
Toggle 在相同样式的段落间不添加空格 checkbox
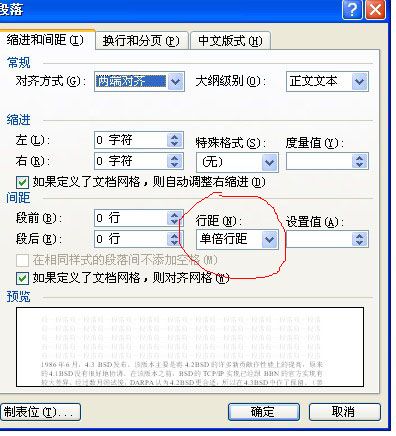(x=22, y=260)
